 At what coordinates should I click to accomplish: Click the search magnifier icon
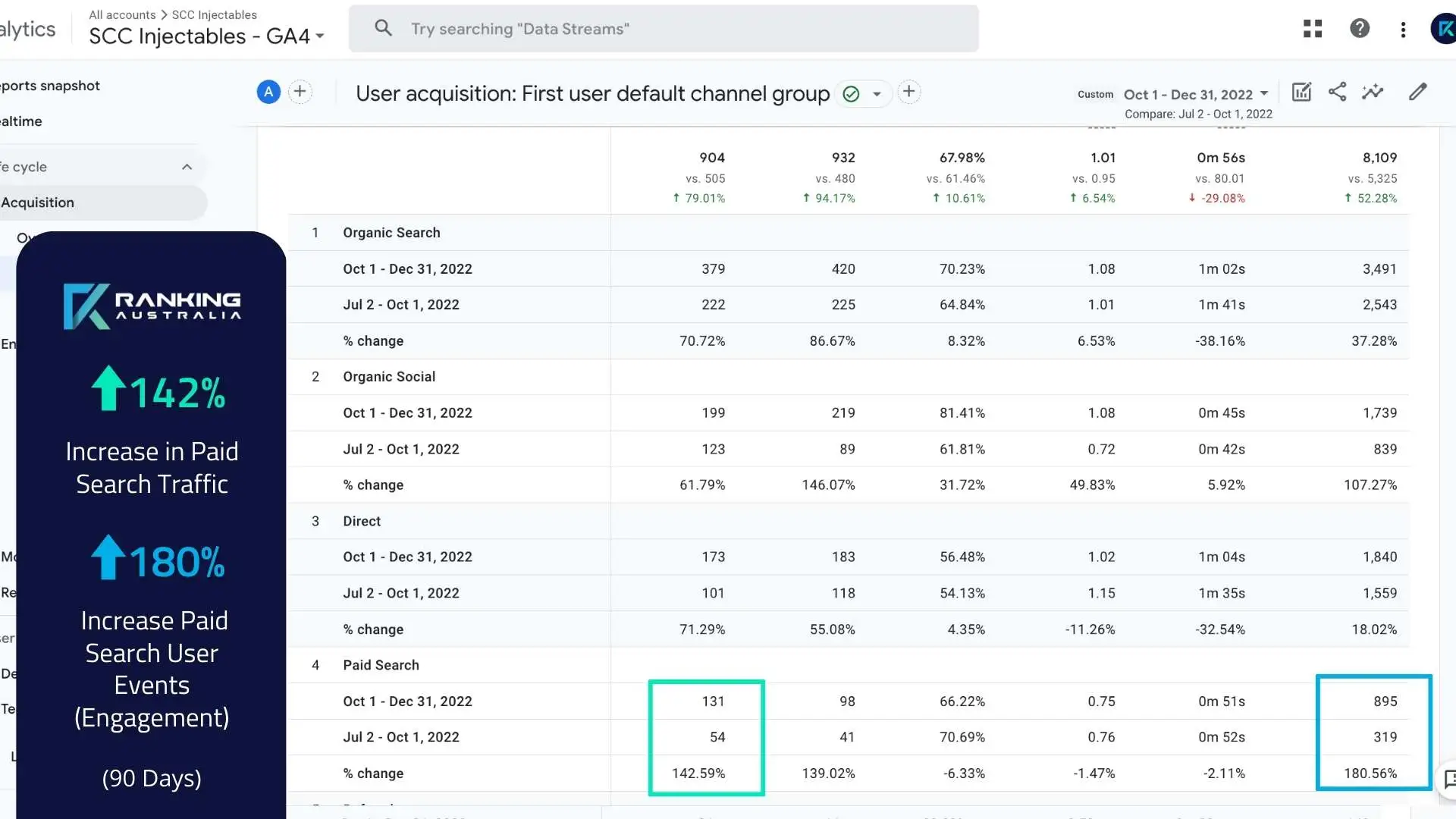pyautogui.click(x=383, y=28)
